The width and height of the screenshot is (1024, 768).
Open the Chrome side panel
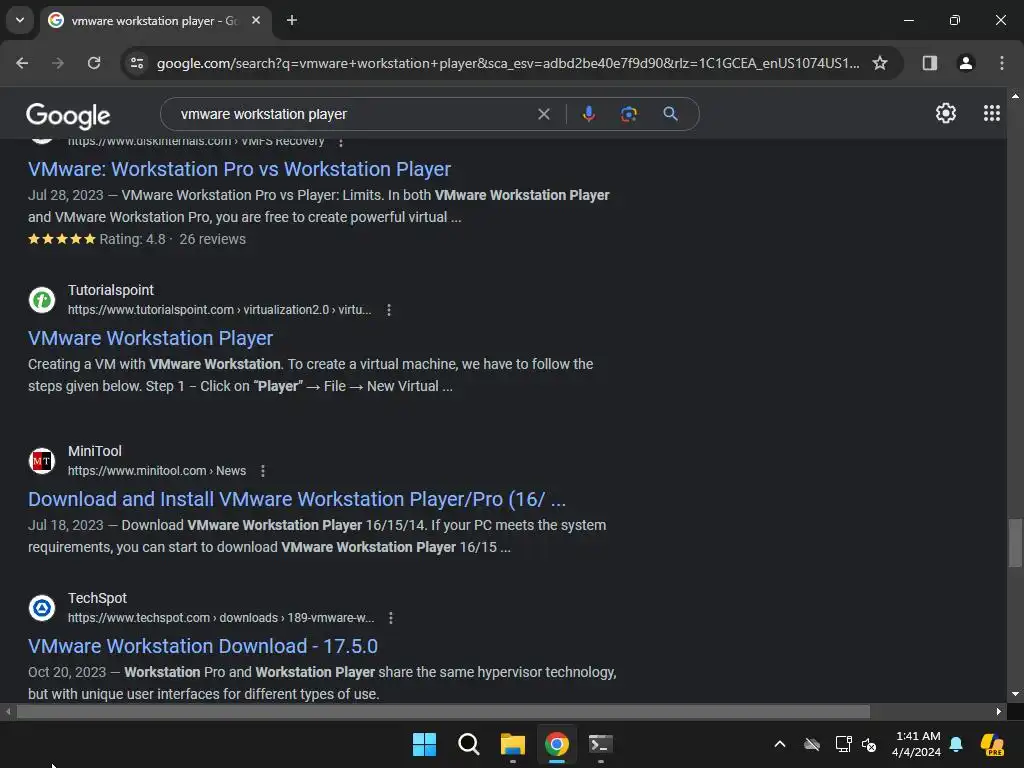(929, 63)
